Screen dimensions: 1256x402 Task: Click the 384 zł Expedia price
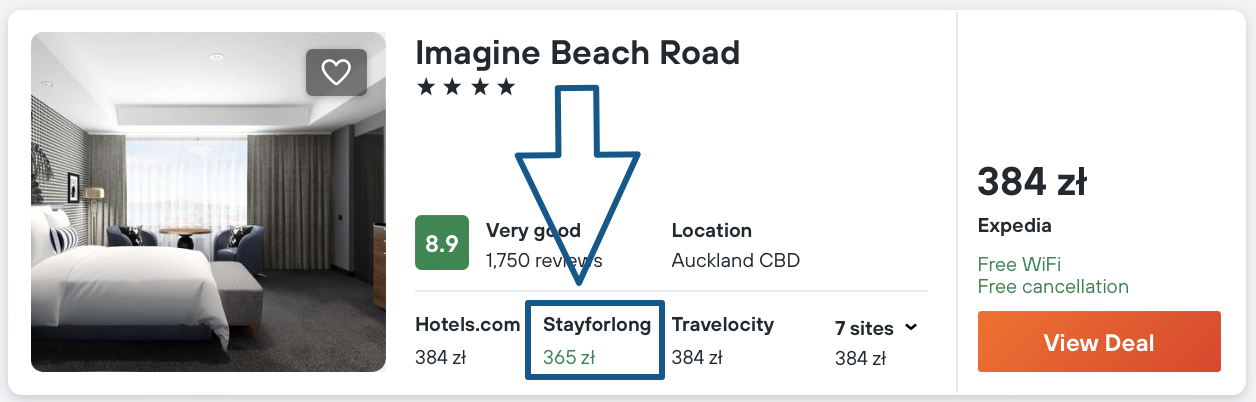1032,182
